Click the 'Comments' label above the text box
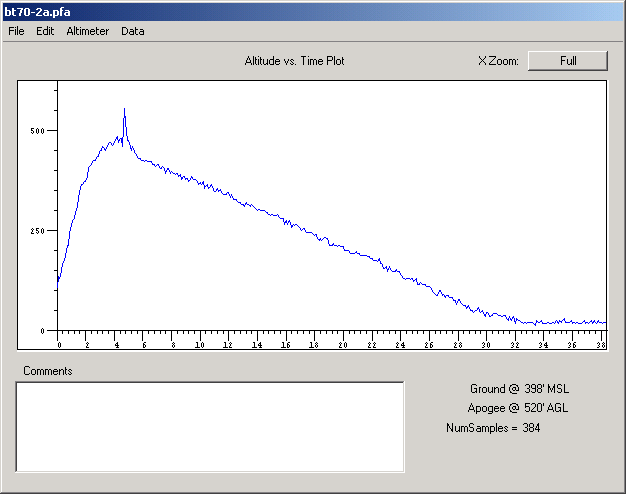Viewport: 626px width, 494px height. pyautogui.click(x=47, y=371)
